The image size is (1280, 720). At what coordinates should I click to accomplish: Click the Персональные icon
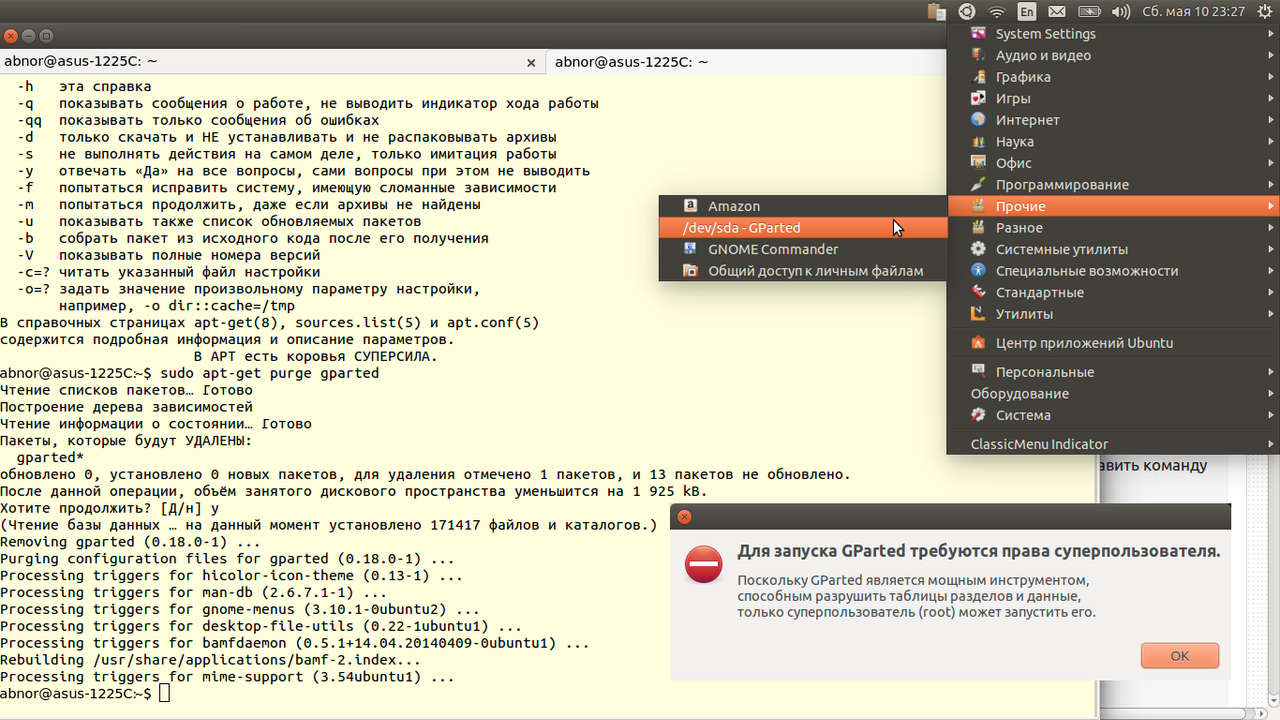(x=978, y=372)
